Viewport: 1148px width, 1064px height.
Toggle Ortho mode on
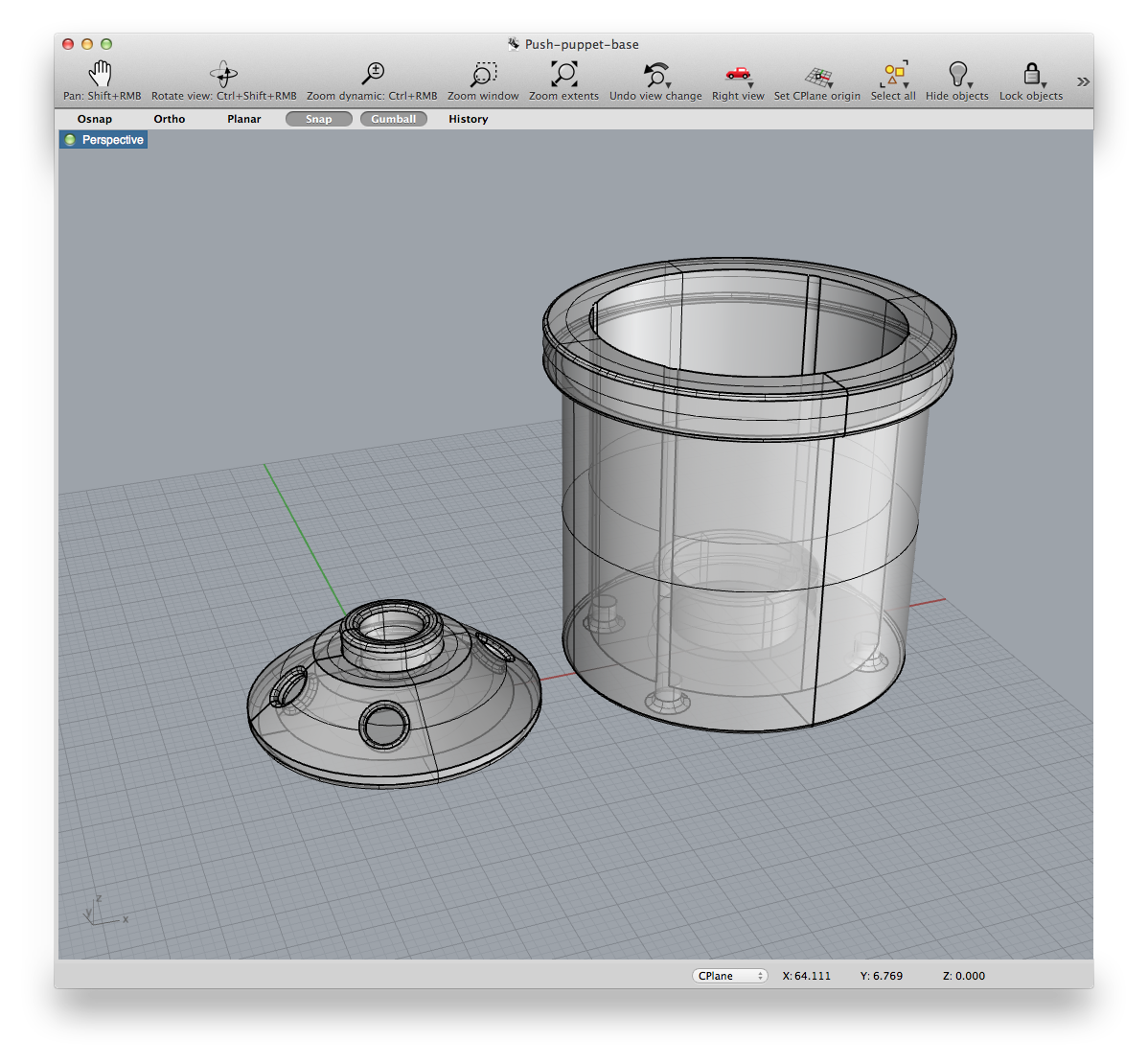(x=170, y=119)
